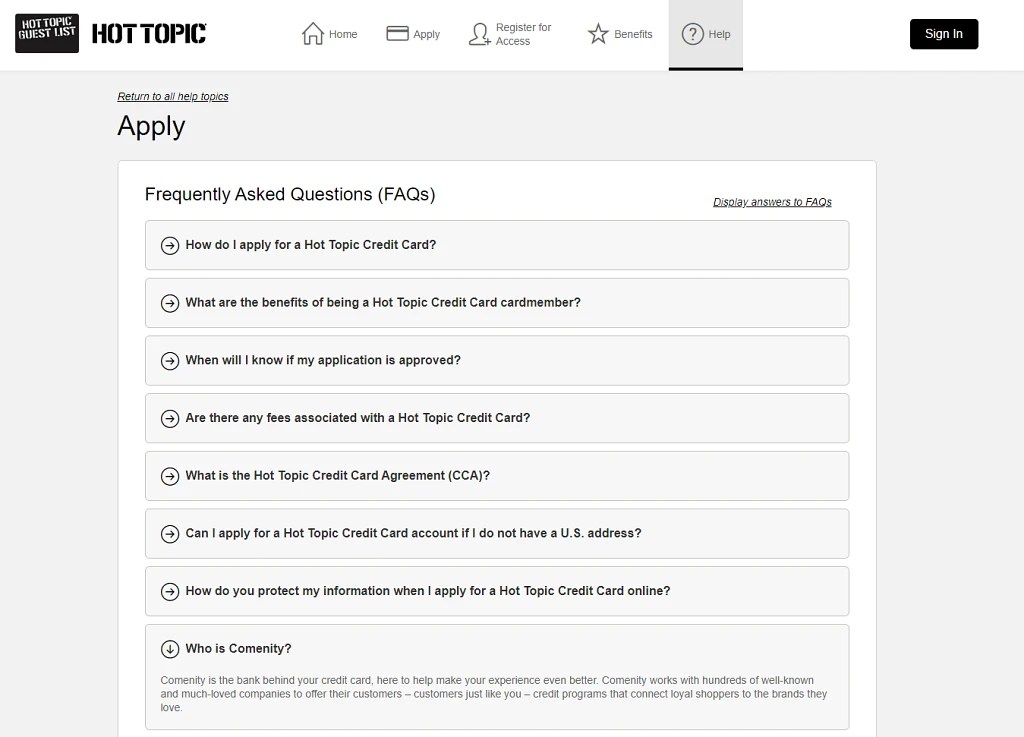Expand the cardmember benefits question
The image size is (1024, 737).
[x=497, y=303]
